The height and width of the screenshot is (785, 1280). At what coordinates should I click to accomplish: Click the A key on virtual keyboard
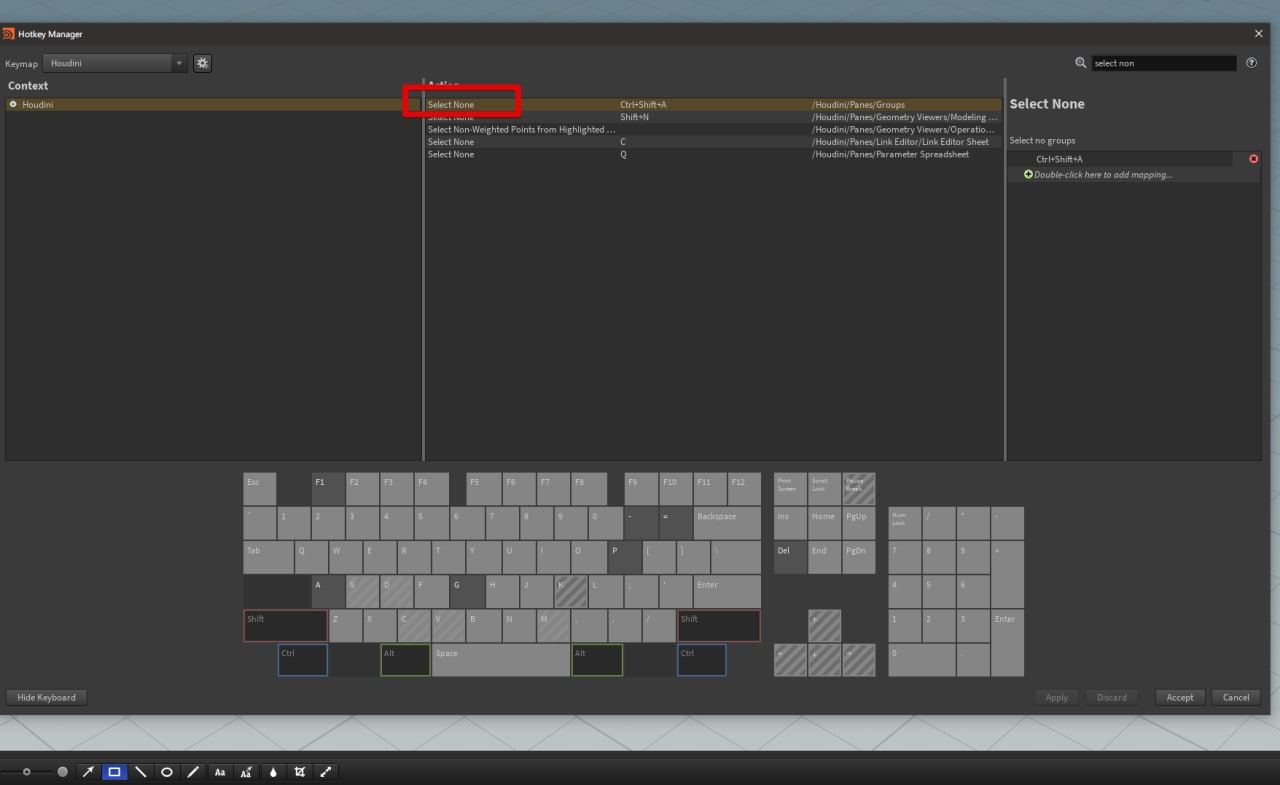pyautogui.click(x=328, y=592)
